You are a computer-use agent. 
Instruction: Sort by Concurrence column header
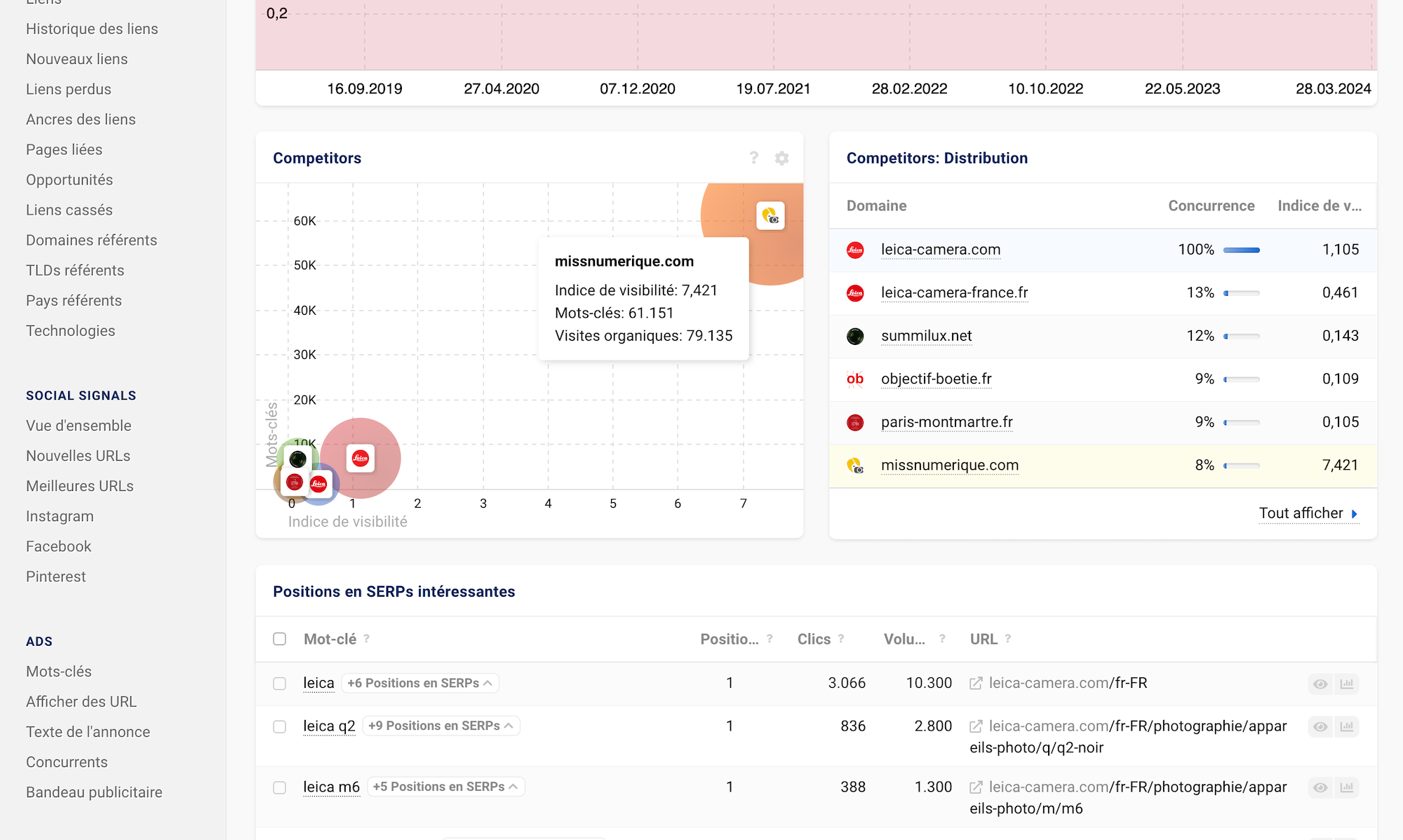(x=1211, y=205)
